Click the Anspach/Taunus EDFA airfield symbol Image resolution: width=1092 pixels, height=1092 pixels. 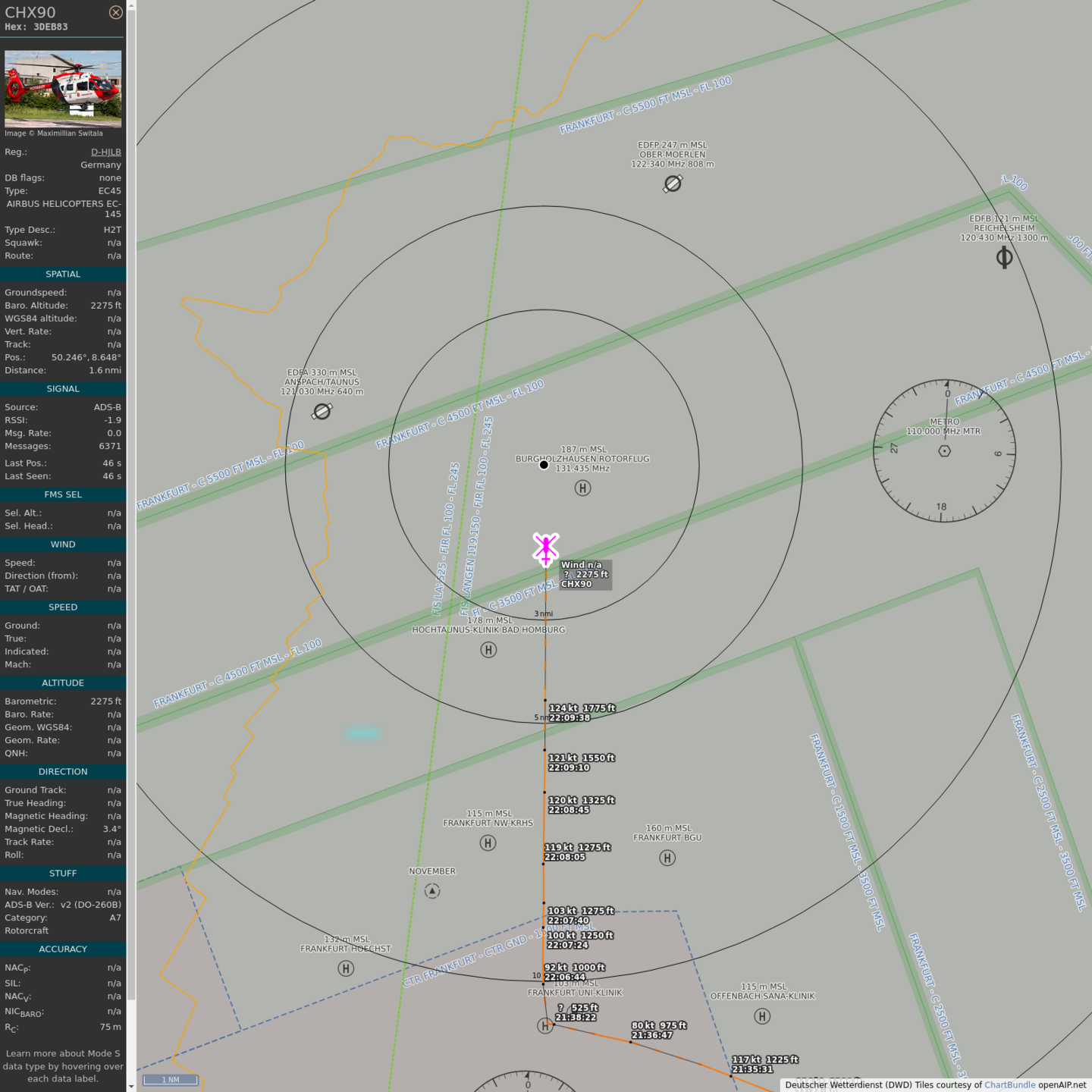click(x=322, y=411)
